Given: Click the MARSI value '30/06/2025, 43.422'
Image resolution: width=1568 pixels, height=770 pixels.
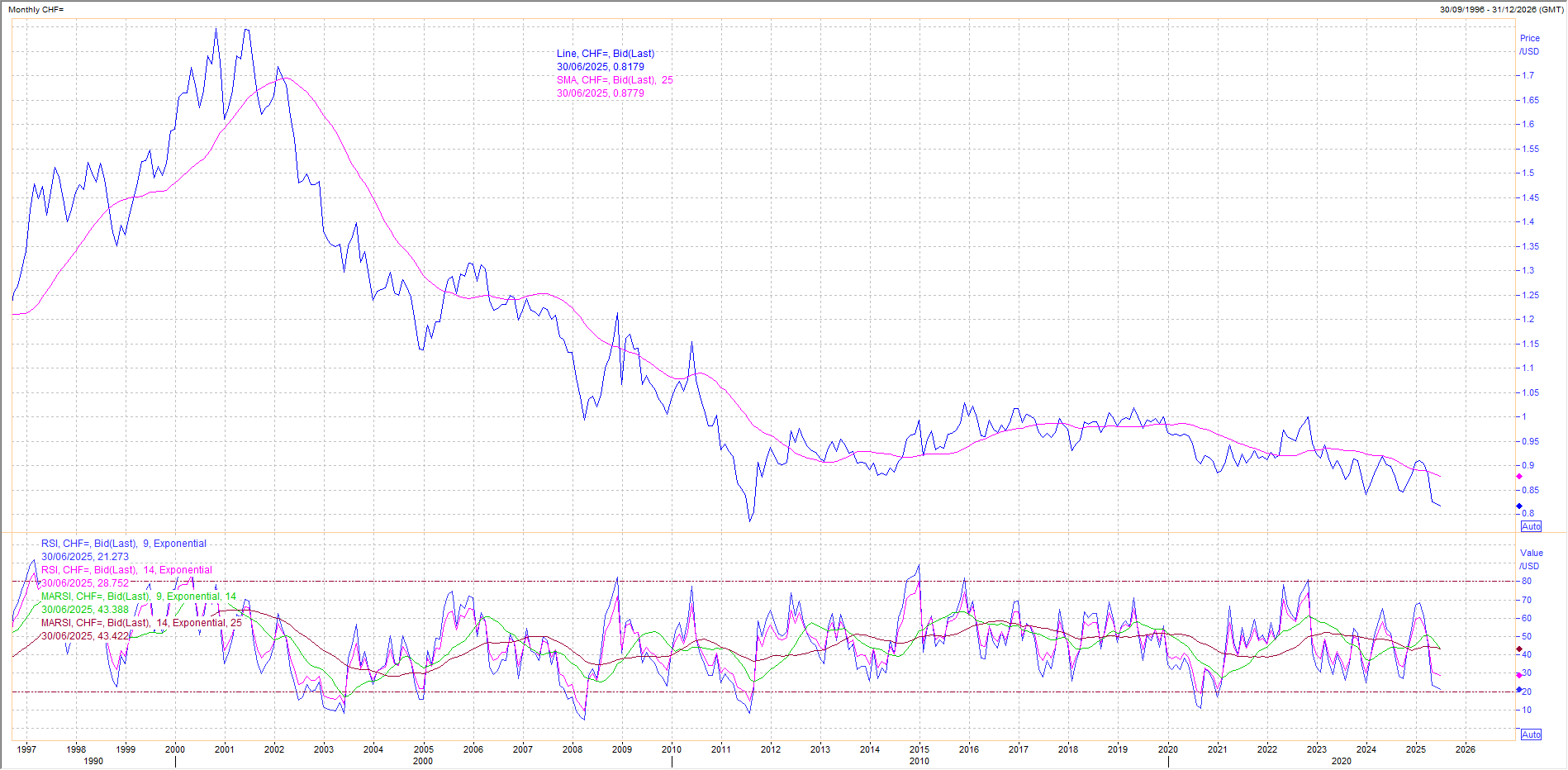Looking at the screenshot, I should pos(85,636).
